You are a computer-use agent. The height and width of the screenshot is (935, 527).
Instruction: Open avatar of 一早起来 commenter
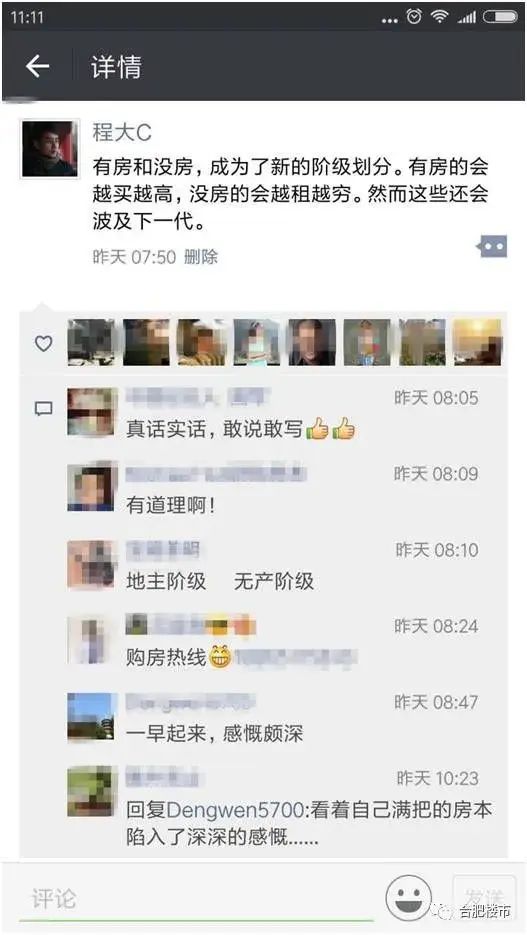pos(91,716)
